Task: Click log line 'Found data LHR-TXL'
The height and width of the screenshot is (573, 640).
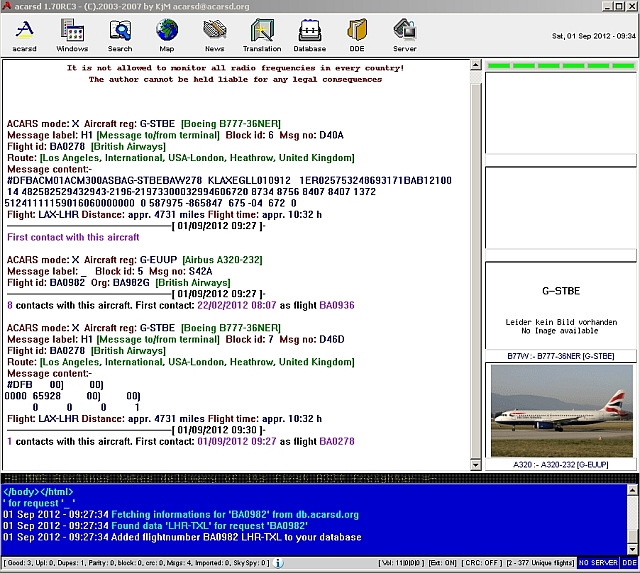Action: [x=156, y=526]
